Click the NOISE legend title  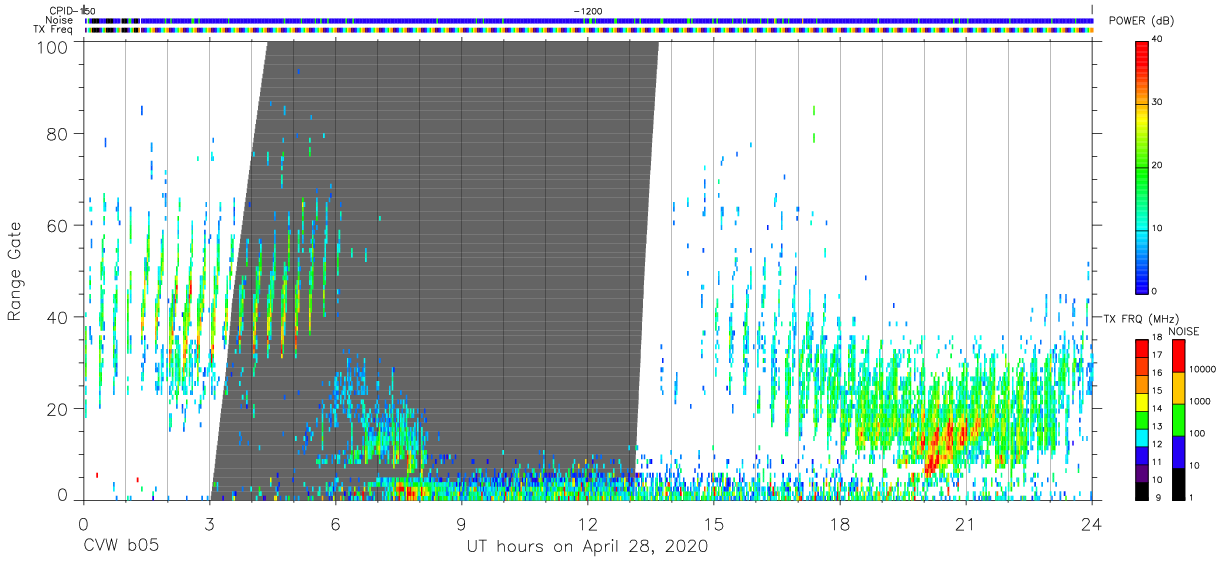click(x=1184, y=331)
